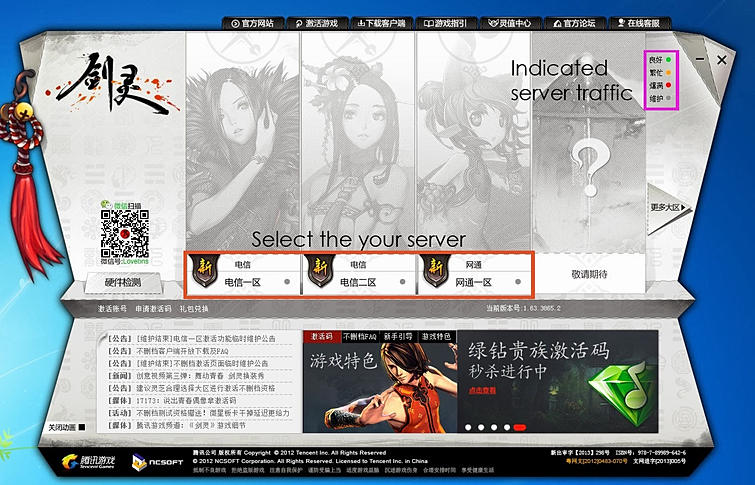Select the second banner carousel dot
Image resolution: width=755 pixels, height=485 pixels.
481,427
